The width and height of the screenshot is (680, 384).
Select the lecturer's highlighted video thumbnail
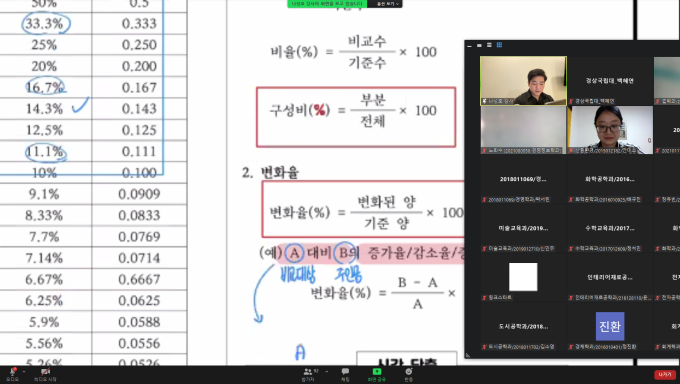pyautogui.click(x=523, y=81)
